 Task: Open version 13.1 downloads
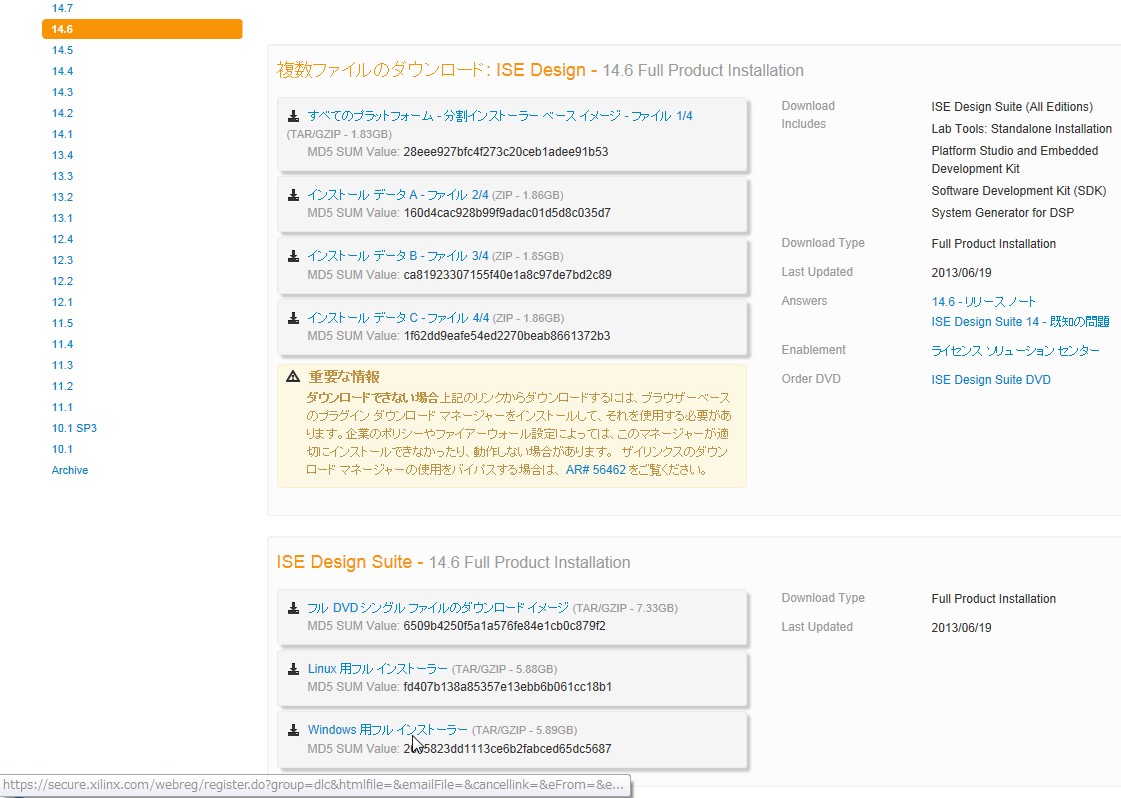(62, 218)
